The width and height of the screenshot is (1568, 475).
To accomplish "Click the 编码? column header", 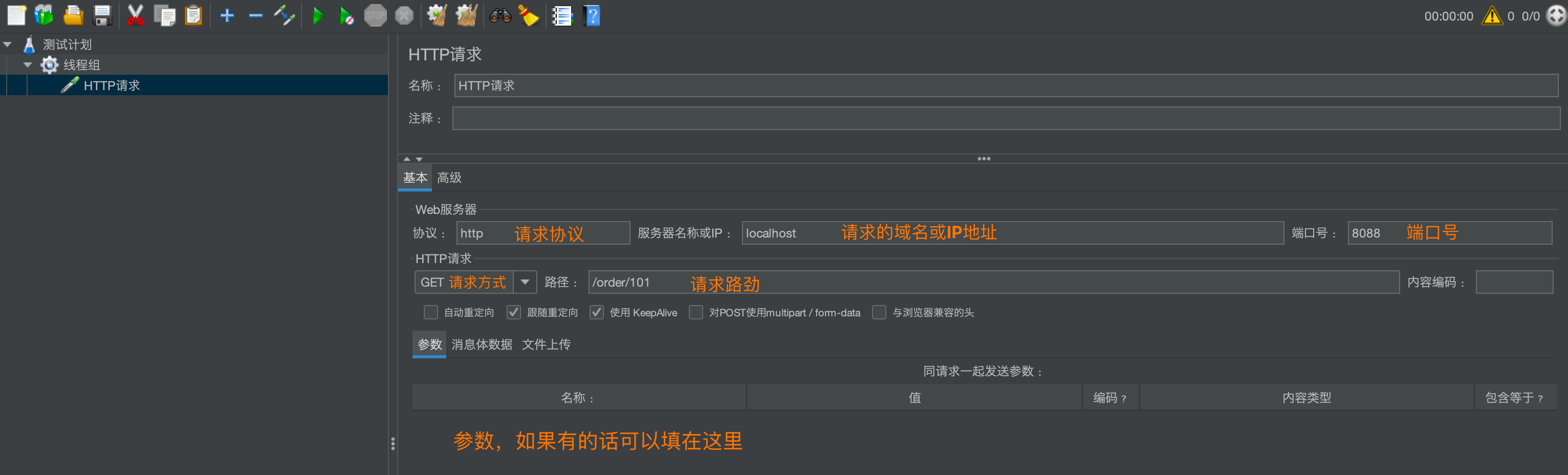I will (x=1110, y=397).
